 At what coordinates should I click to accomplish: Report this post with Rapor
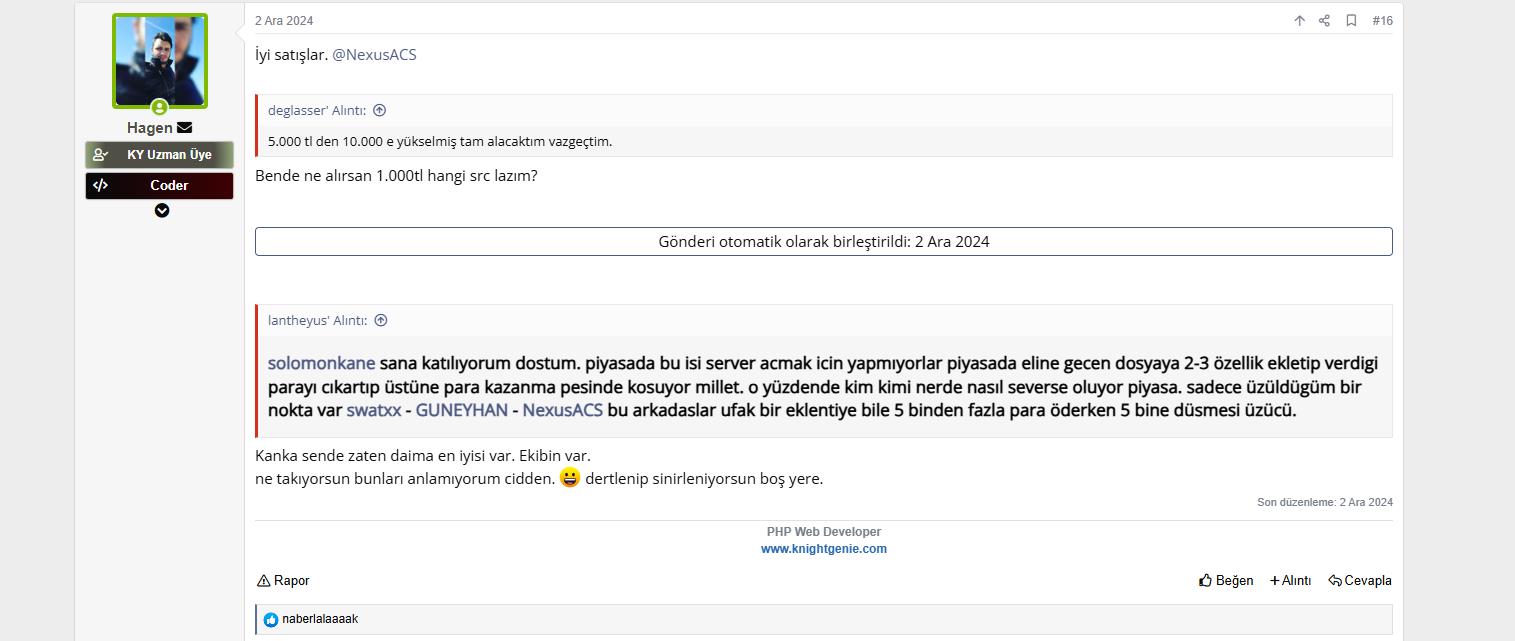click(x=283, y=580)
